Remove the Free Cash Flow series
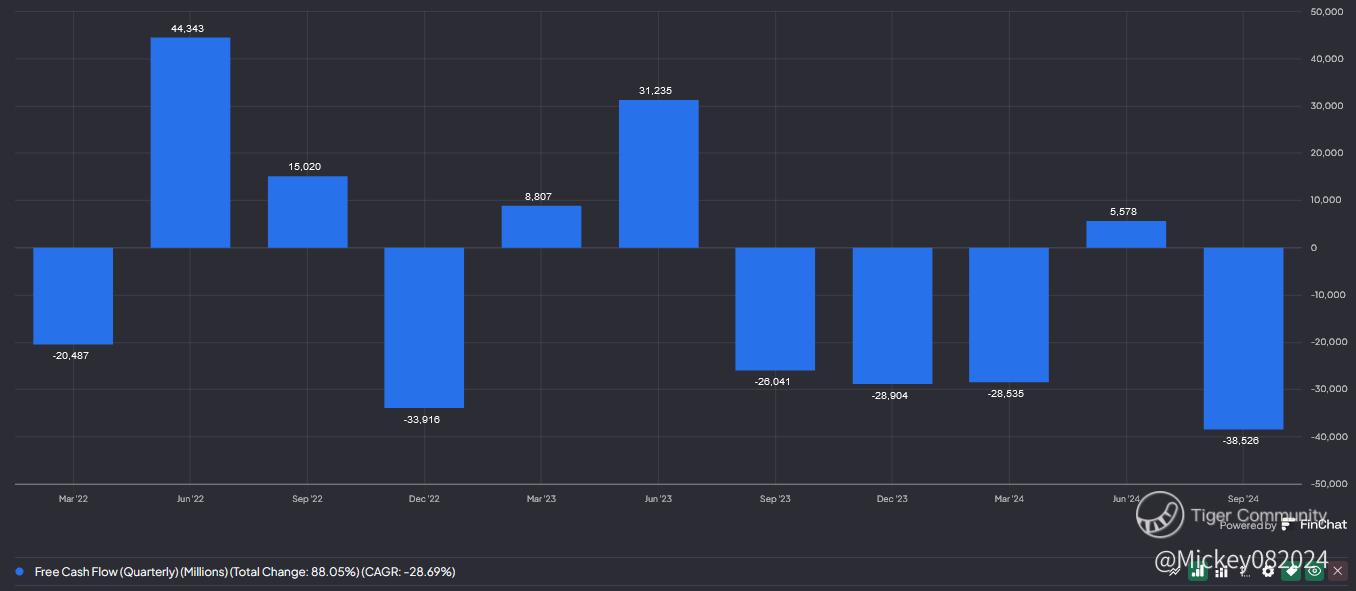This screenshot has height=591, width=1356. [1338, 571]
